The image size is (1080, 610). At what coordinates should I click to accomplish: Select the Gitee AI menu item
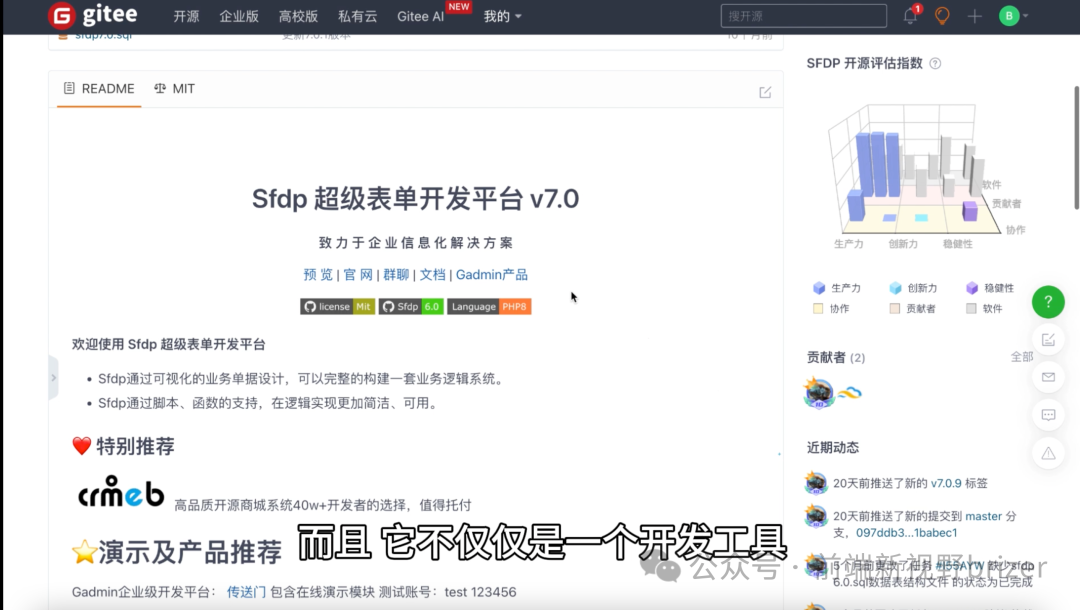(420, 16)
